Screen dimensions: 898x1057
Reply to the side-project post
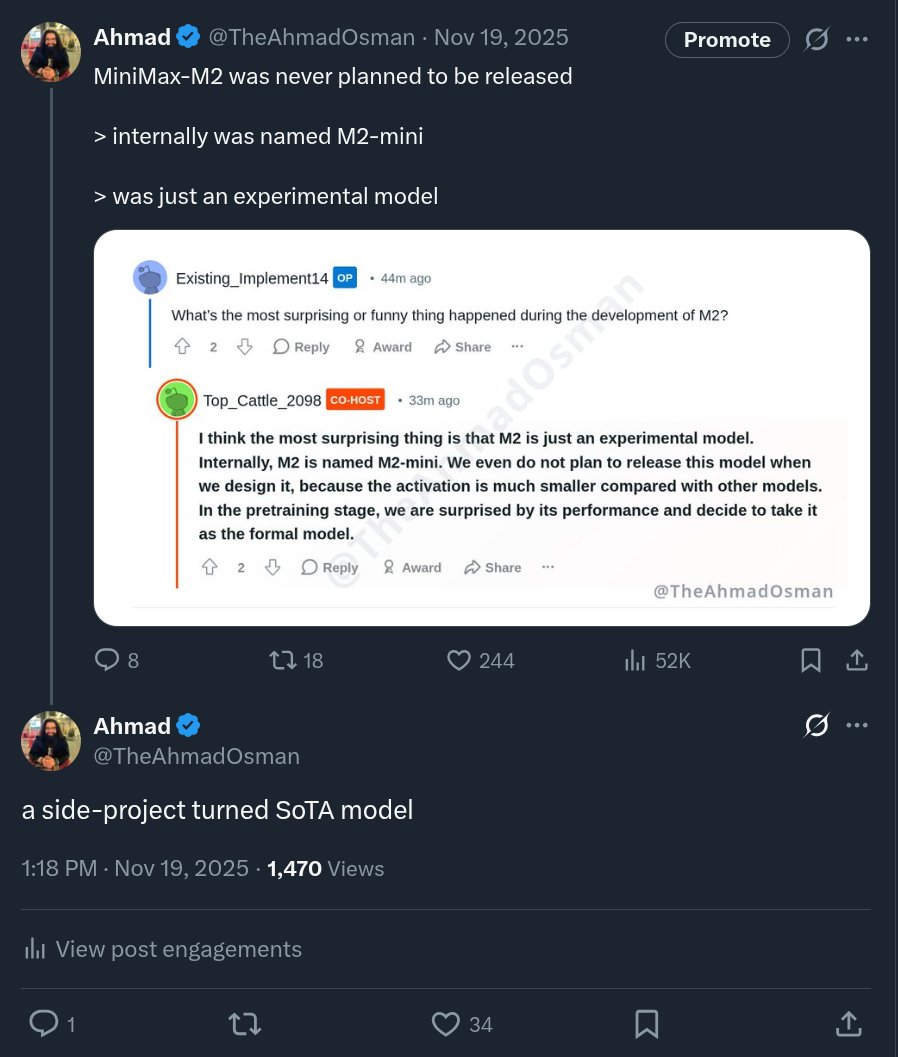pyautogui.click(x=44, y=1024)
